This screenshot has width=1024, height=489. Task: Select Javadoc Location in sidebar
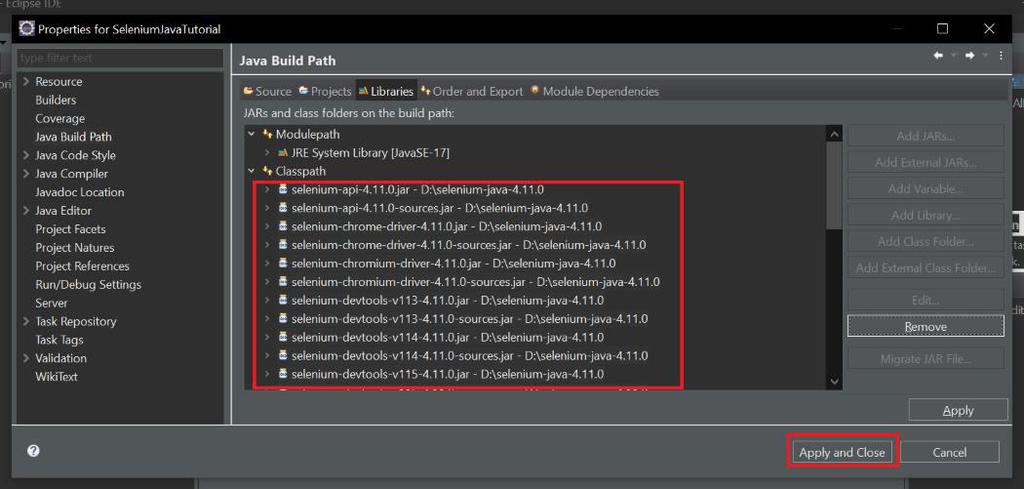80,192
